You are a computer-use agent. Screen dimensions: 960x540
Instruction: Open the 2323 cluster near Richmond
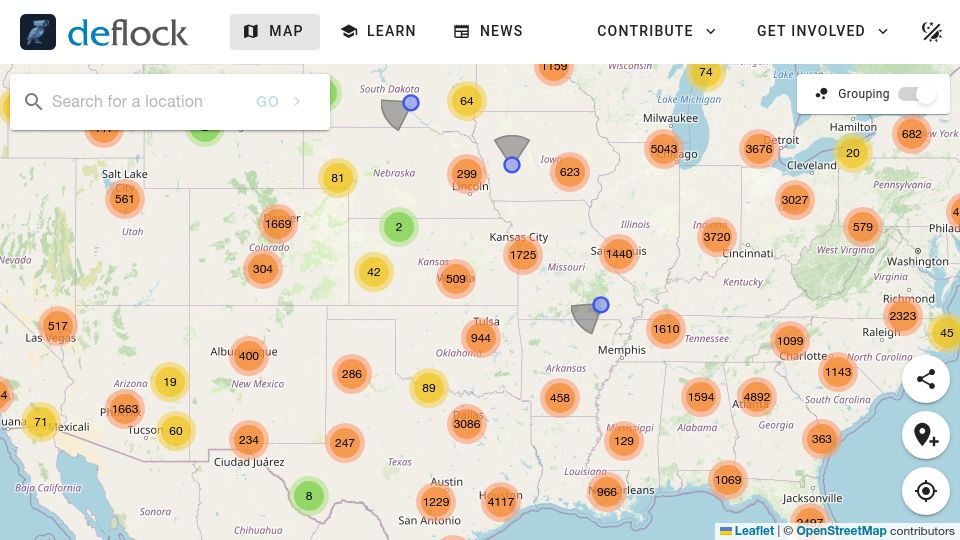902,316
